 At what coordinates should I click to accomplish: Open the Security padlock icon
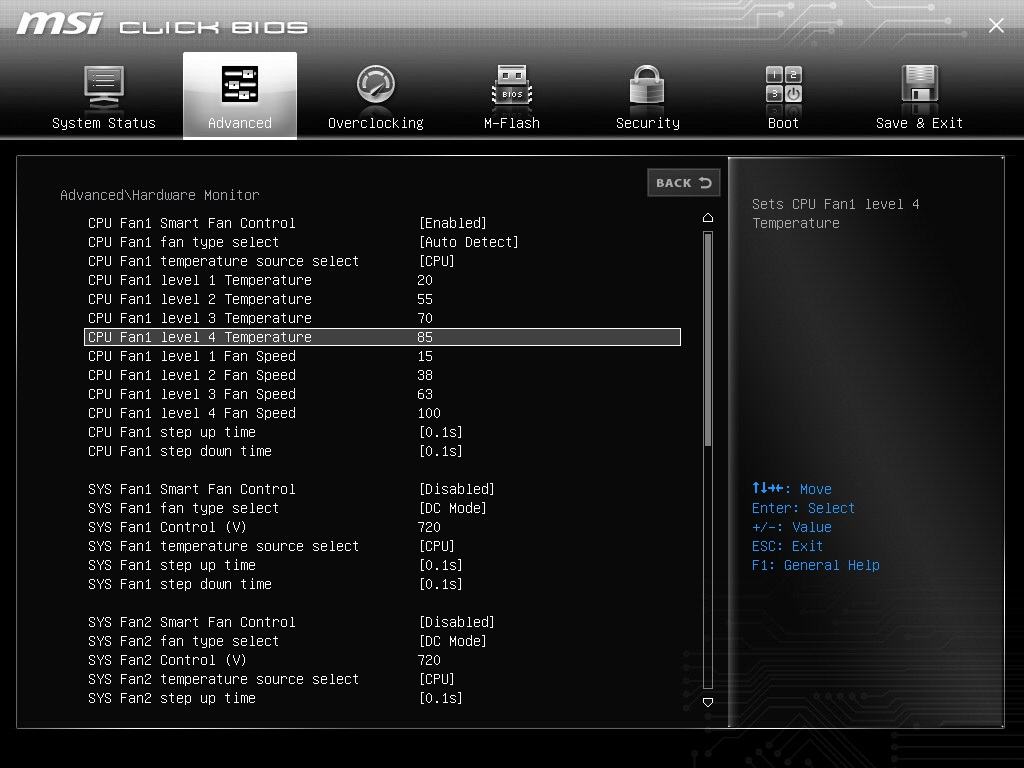[647, 84]
